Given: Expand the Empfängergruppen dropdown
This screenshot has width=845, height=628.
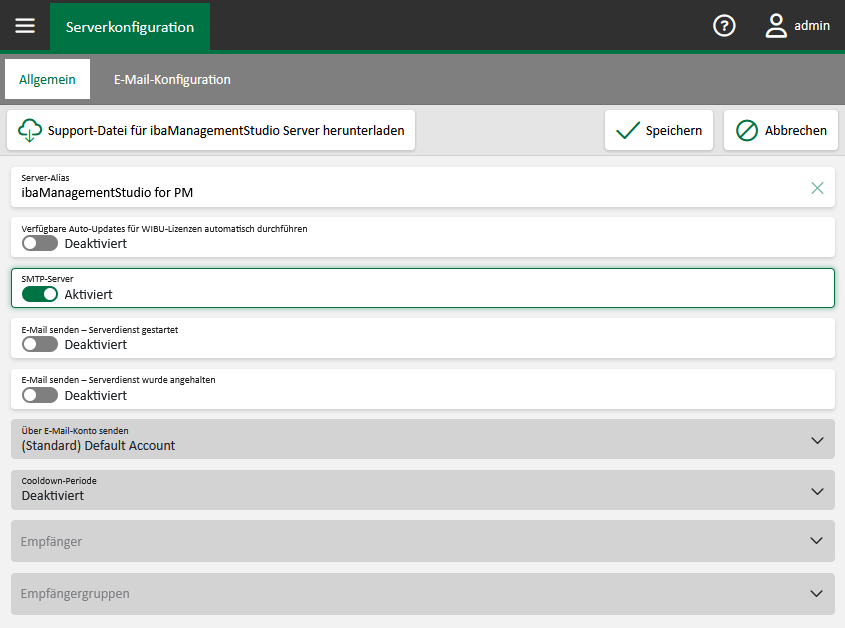Looking at the screenshot, I should (x=422, y=594).
